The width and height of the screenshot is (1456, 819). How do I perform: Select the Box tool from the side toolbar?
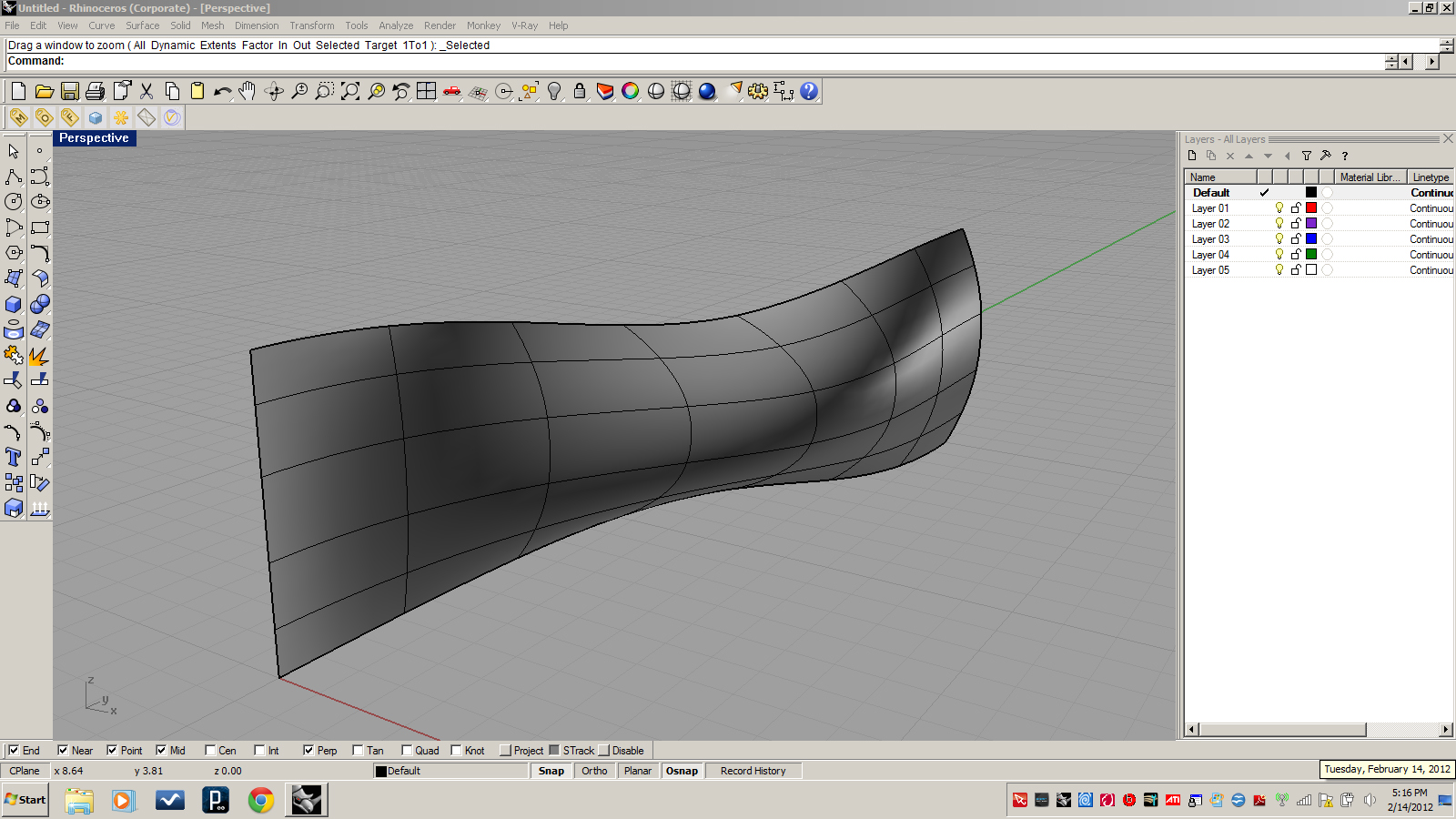[13, 305]
